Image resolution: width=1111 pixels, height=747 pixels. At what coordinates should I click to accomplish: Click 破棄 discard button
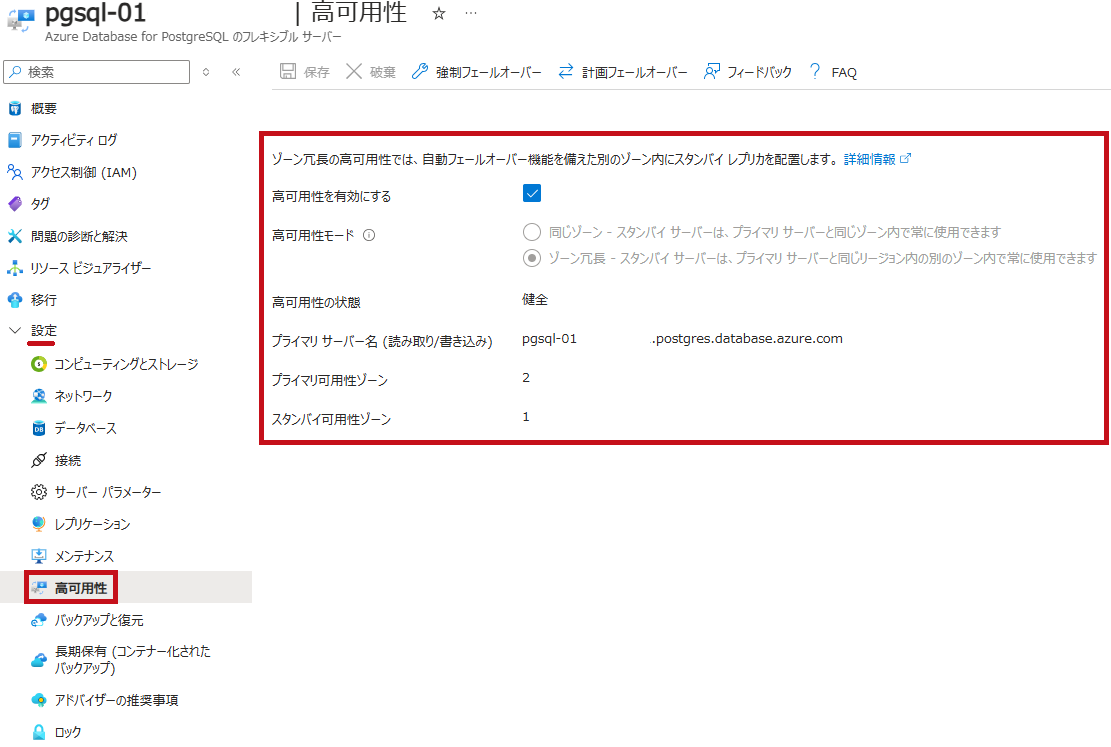coord(371,72)
